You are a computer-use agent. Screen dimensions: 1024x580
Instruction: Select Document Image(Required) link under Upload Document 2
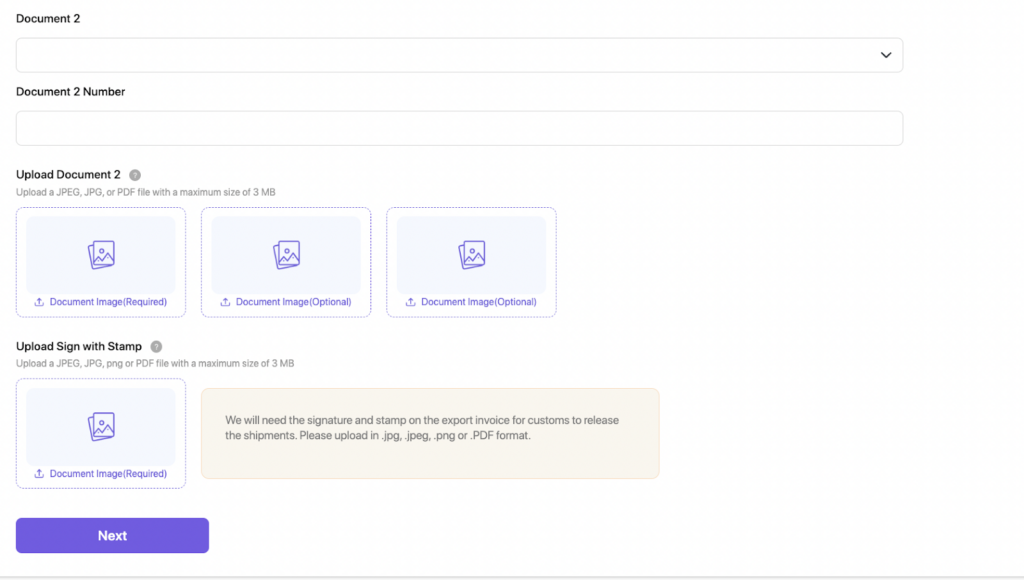tap(108, 302)
